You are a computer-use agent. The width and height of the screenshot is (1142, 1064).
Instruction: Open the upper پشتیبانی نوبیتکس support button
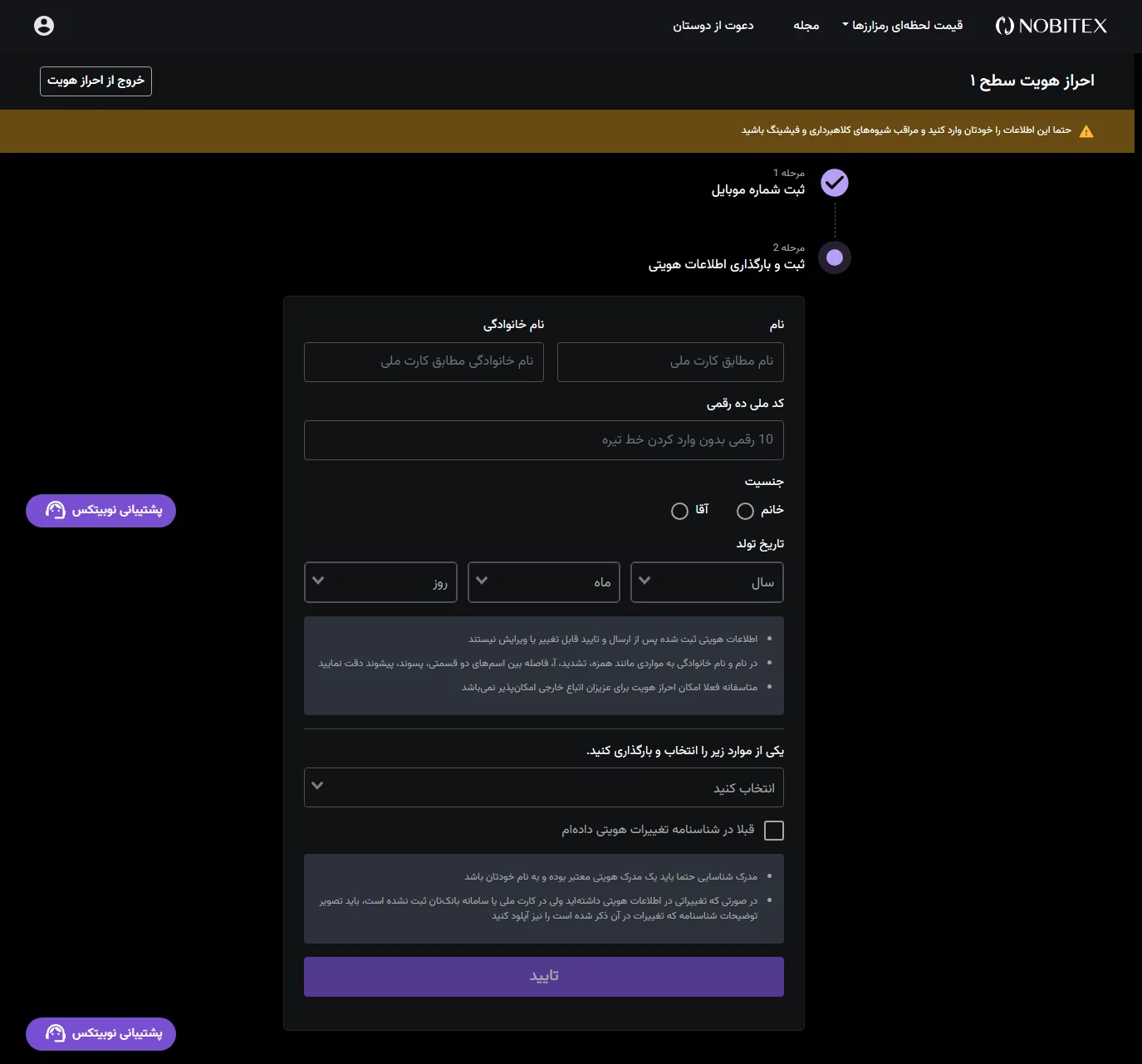click(x=100, y=510)
